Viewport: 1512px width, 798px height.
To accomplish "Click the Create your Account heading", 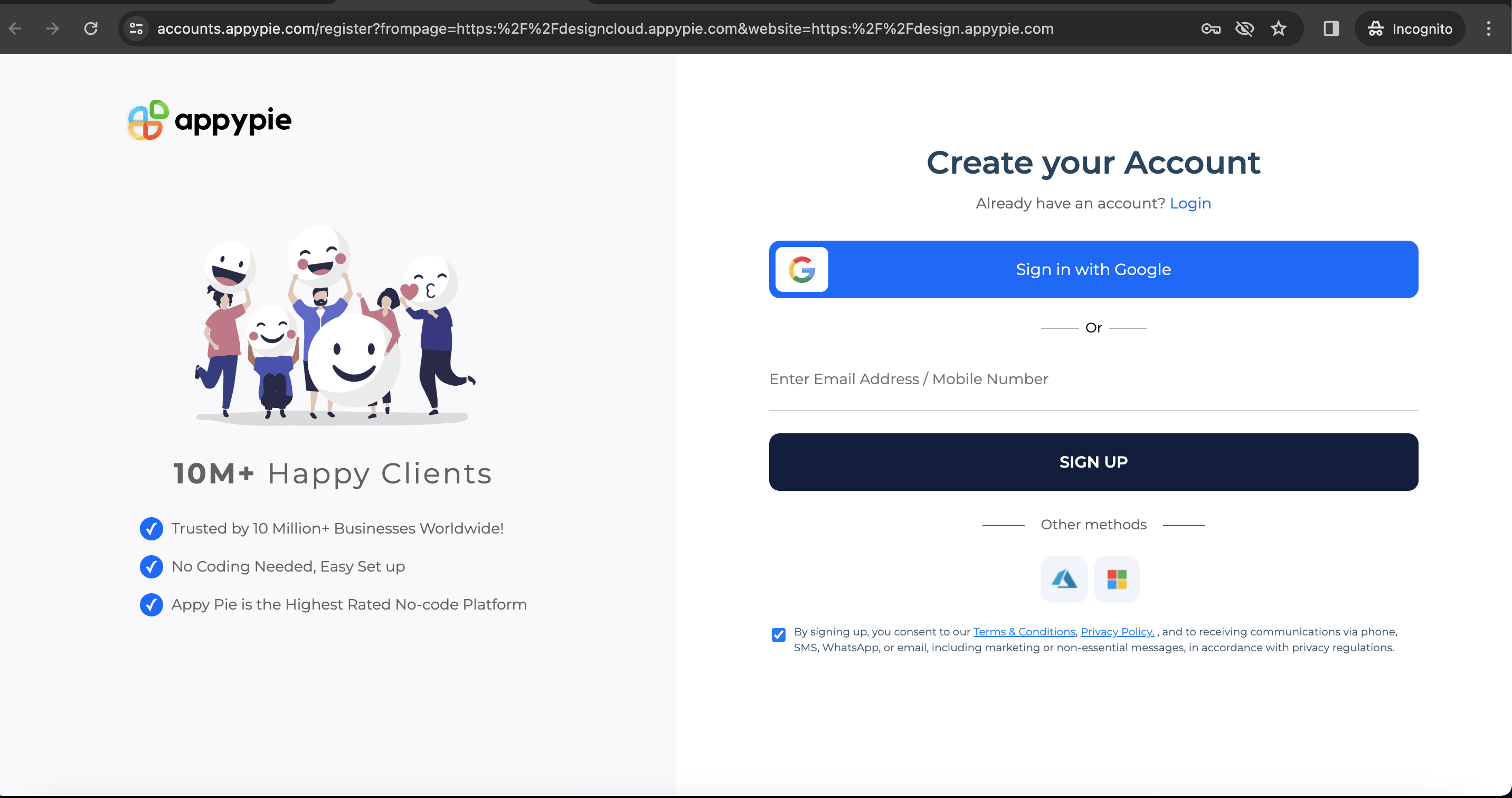I will tap(1093, 163).
